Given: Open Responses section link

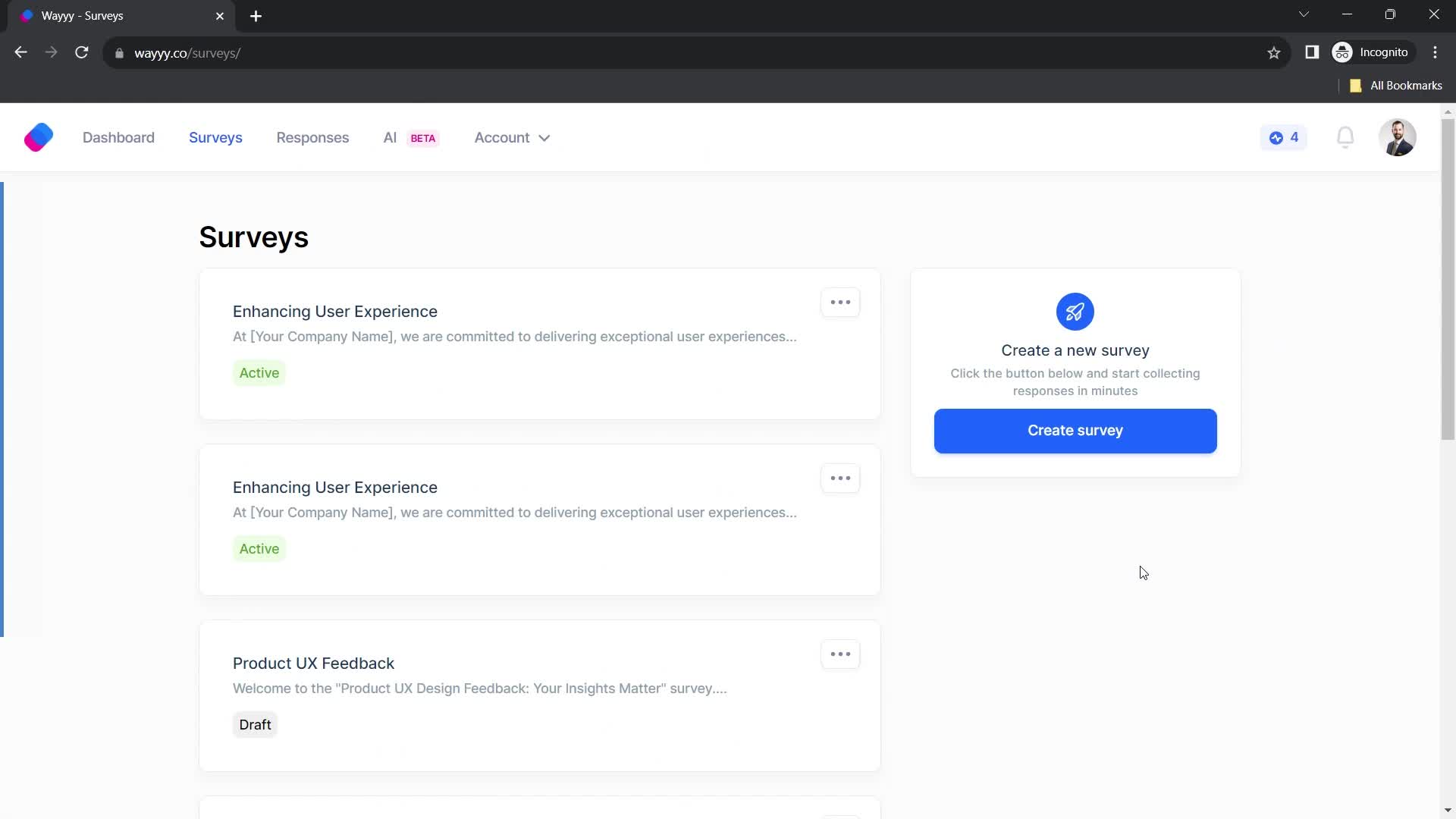Looking at the screenshot, I should (x=313, y=137).
